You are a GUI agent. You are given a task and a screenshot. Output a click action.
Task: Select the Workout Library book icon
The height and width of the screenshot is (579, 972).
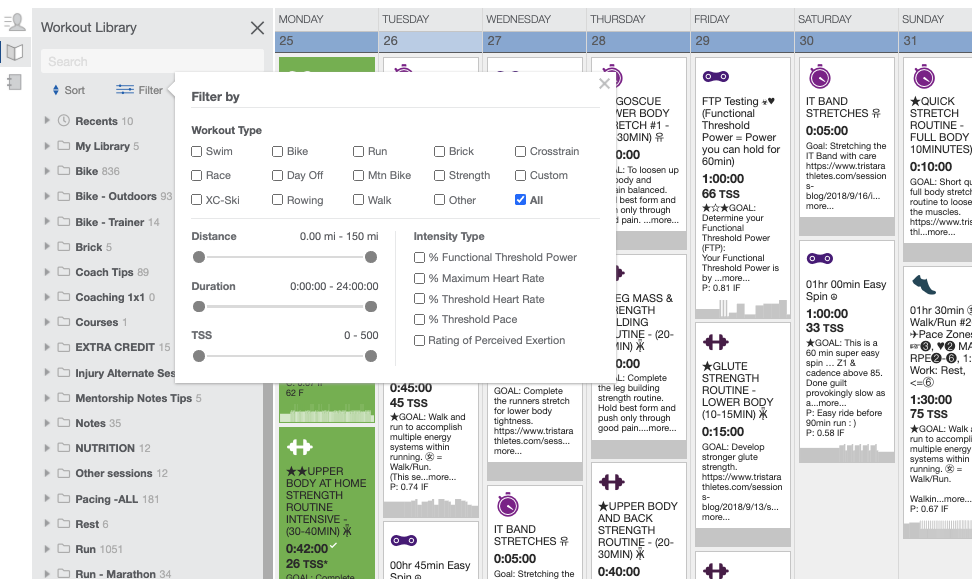[x=16, y=51]
